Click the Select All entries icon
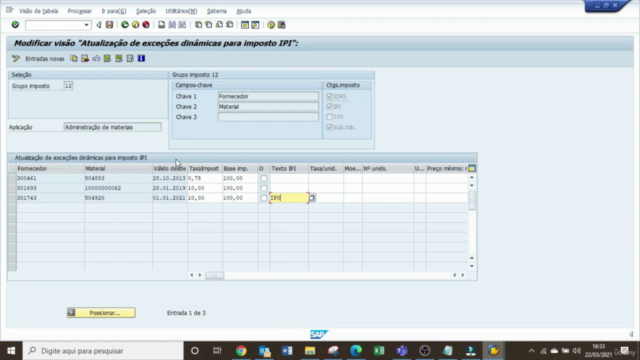Image resolution: width=640 pixels, height=360 pixels. click(107, 58)
